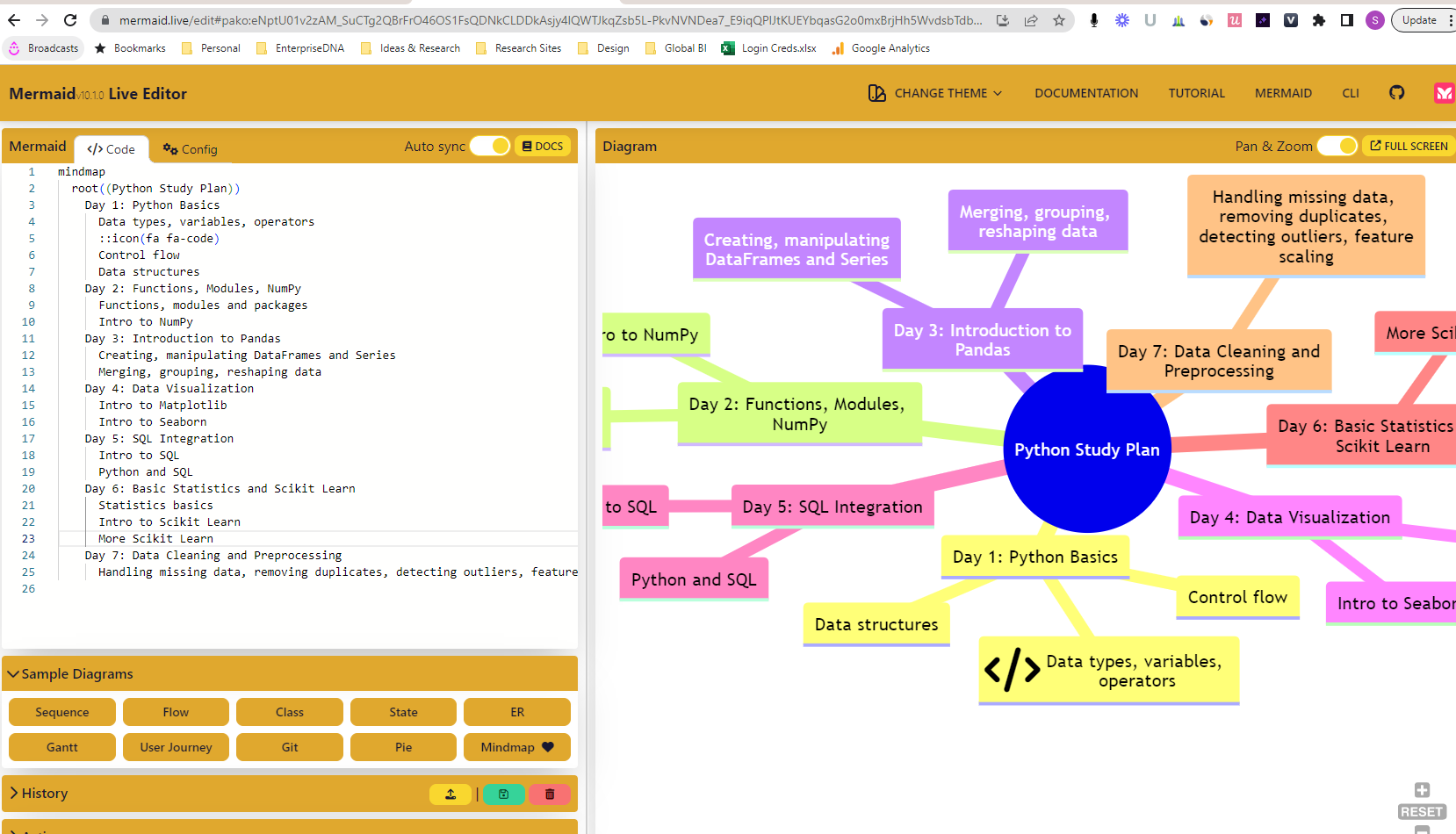Bookmark this page with the star icon

point(1059,20)
